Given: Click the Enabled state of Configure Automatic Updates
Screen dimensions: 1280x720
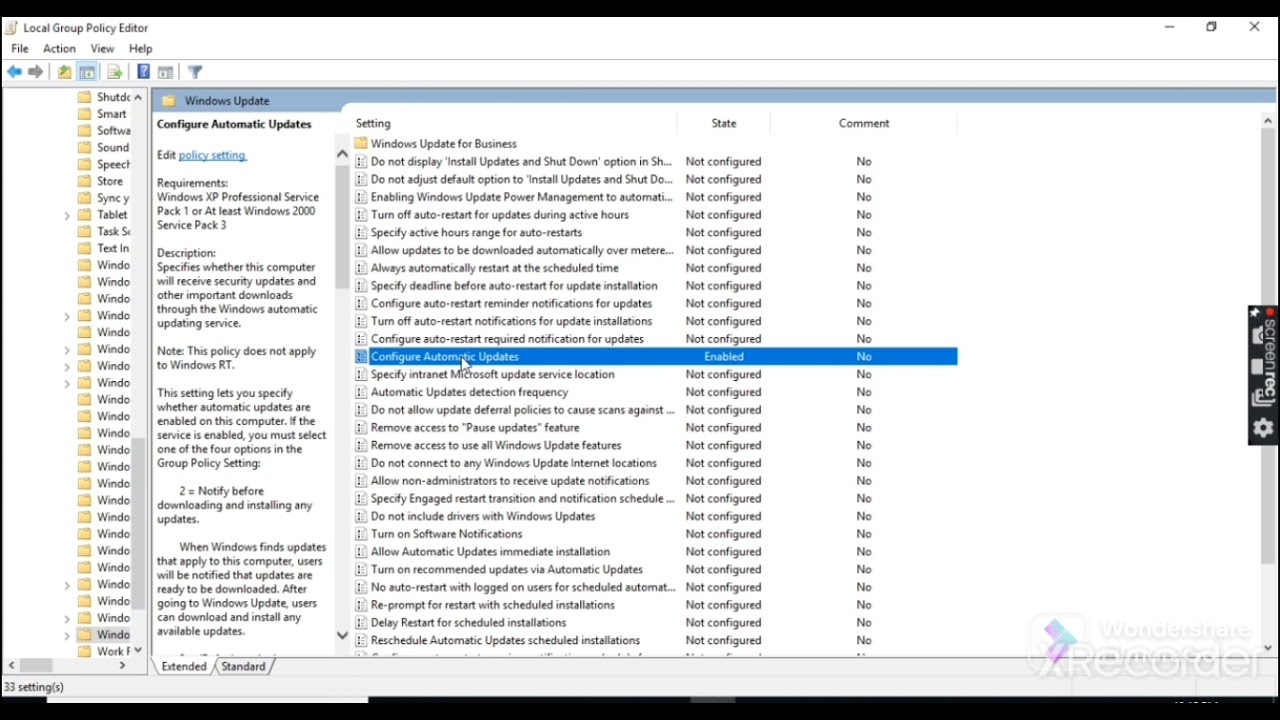Looking at the screenshot, I should (x=724, y=356).
